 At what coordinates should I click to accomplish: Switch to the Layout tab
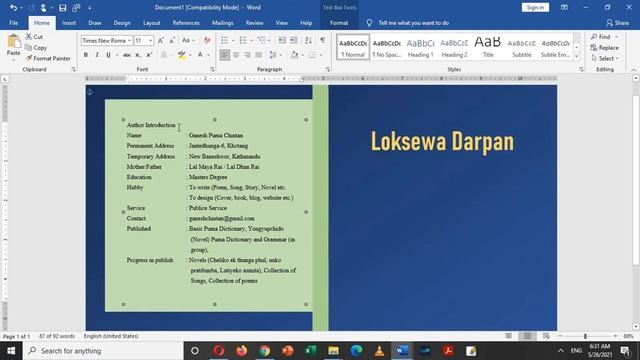point(151,23)
